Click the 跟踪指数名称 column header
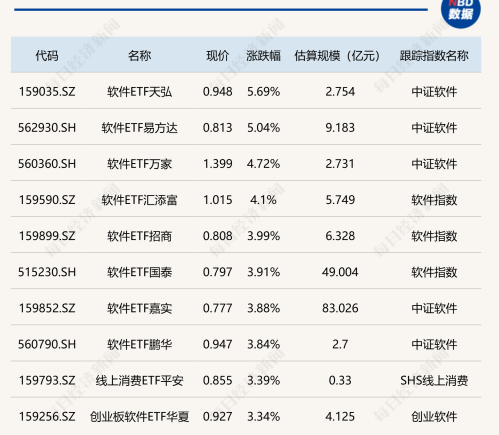Image resolution: width=499 pixels, height=435 pixels. [x=434, y=55]
